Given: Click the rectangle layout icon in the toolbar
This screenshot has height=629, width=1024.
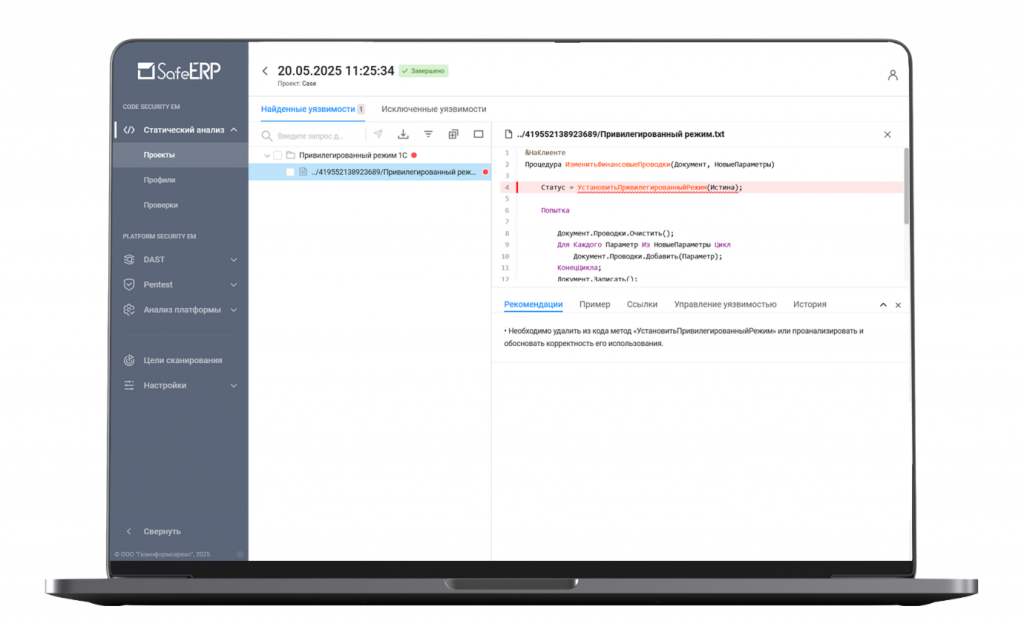Looking at the screenshot, I should pos(478,134).
